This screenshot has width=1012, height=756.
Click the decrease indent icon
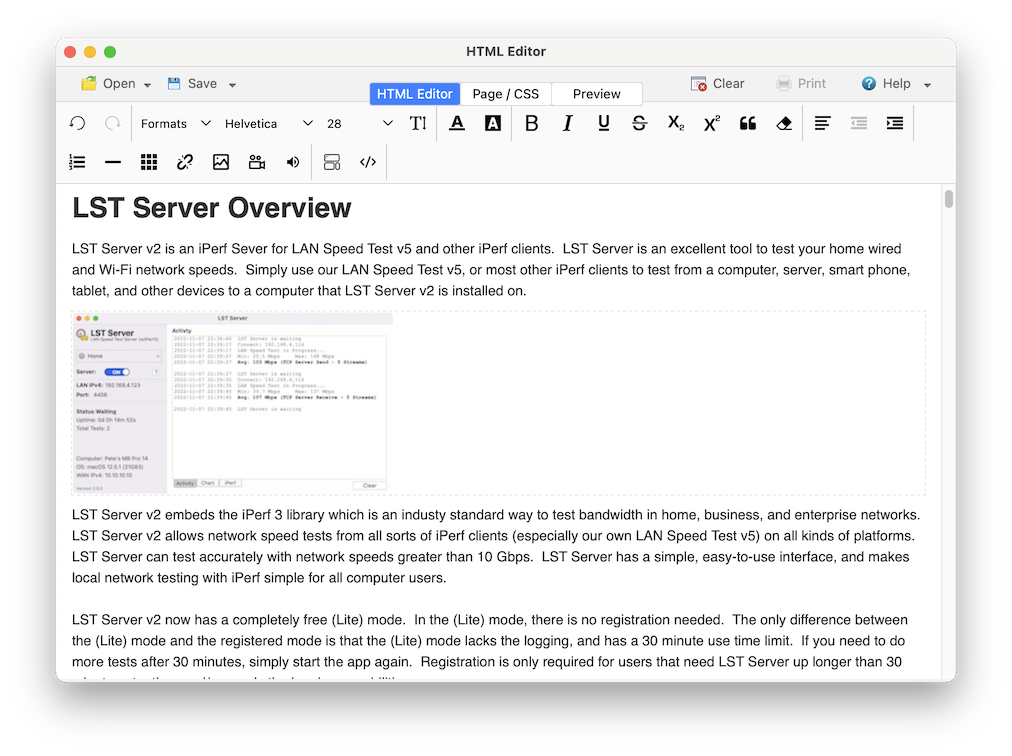(x=858, y=123)
